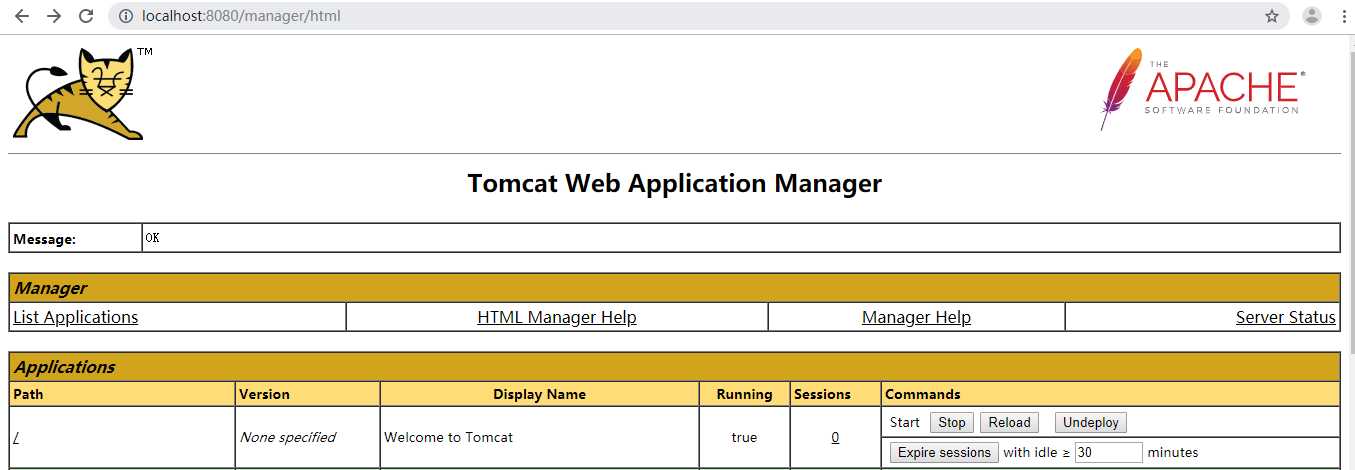This screenshot has width=1355, height=470.
Task: Open the HTML Manager Help link
Action: pyautogui.click(x=557, y=317)
